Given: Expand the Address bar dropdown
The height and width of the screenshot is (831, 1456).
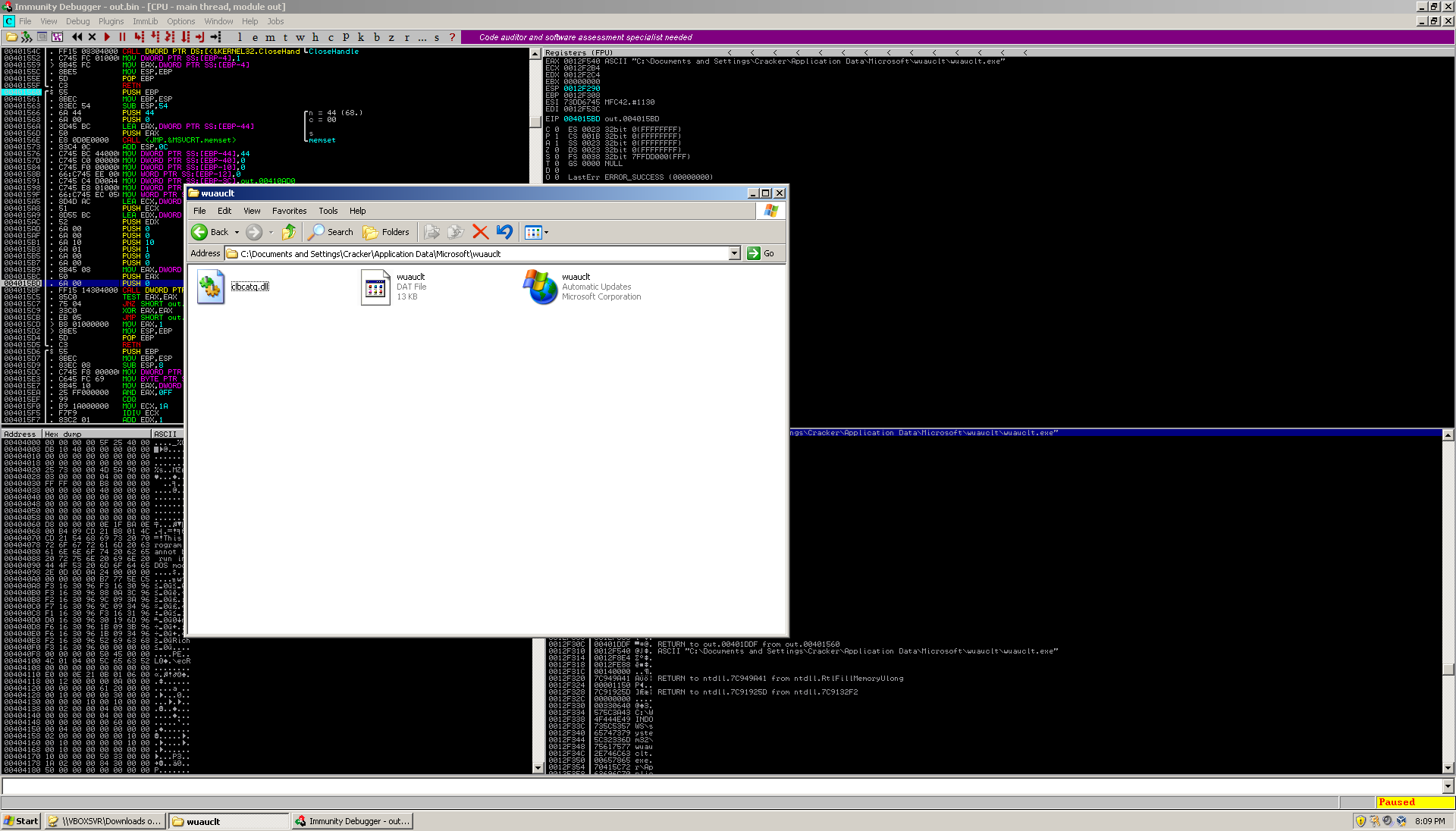Looking at the screenshot, I should point(734,253).
